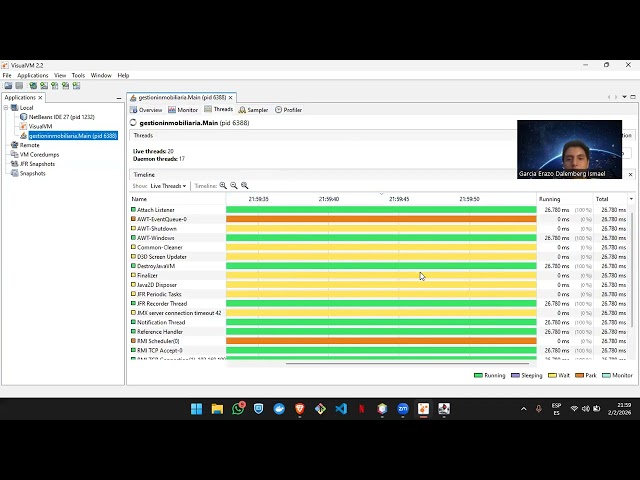This screenshot has width=640, height=480.
Task: Maximize the editor window area
Action: (633, 97)
